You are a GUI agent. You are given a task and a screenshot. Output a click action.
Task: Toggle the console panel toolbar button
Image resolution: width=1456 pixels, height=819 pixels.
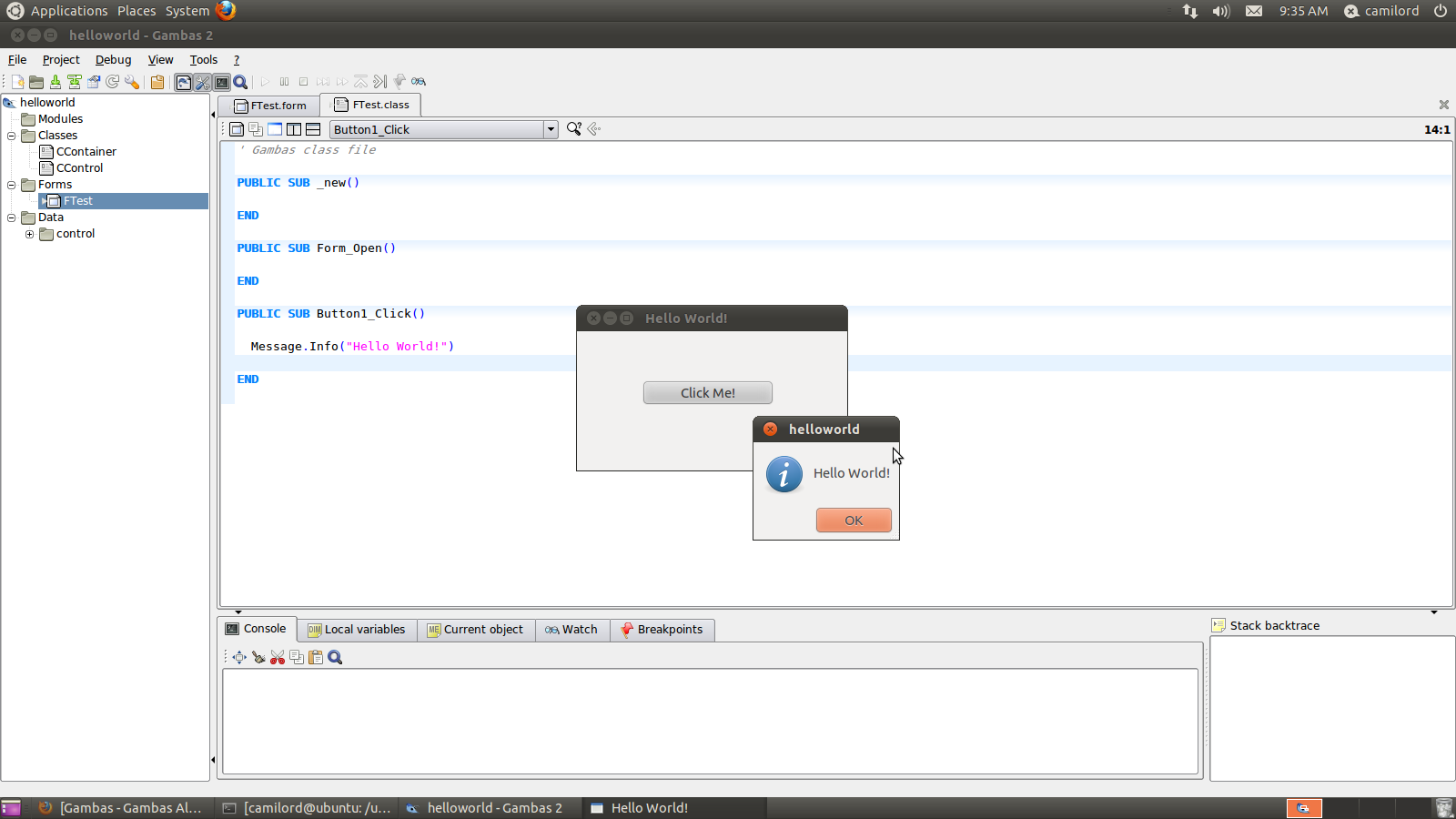click(222, 82)
